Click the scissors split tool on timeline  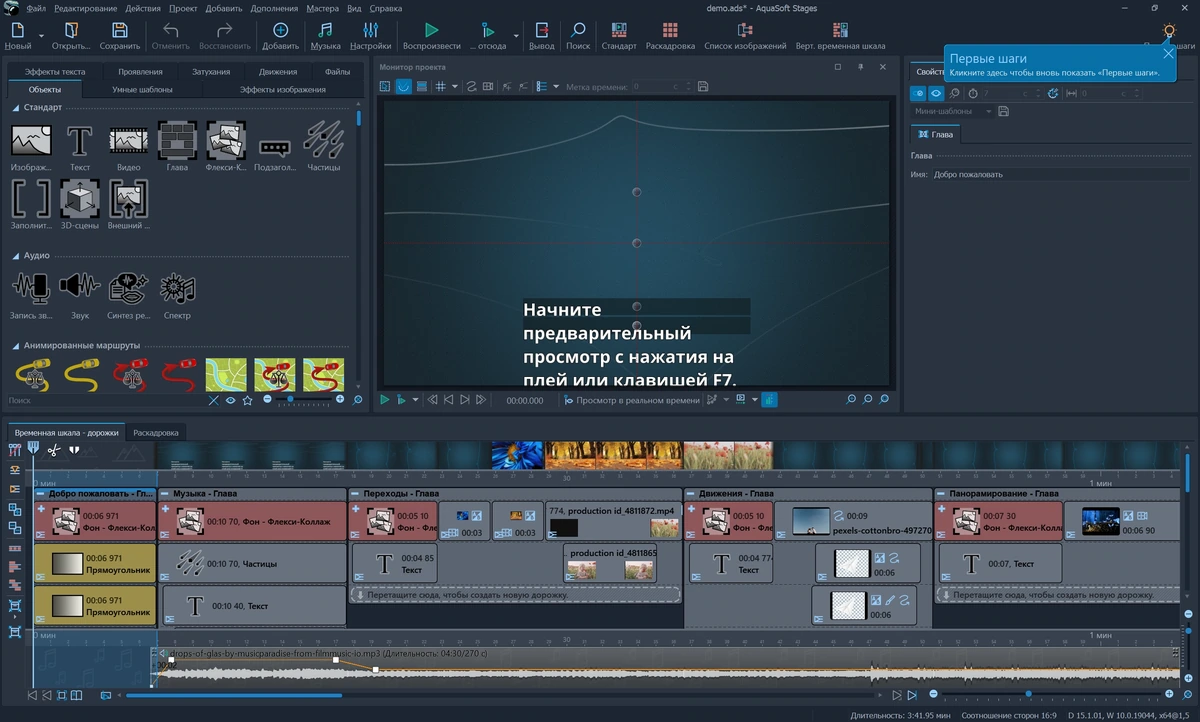coord(54,450)
